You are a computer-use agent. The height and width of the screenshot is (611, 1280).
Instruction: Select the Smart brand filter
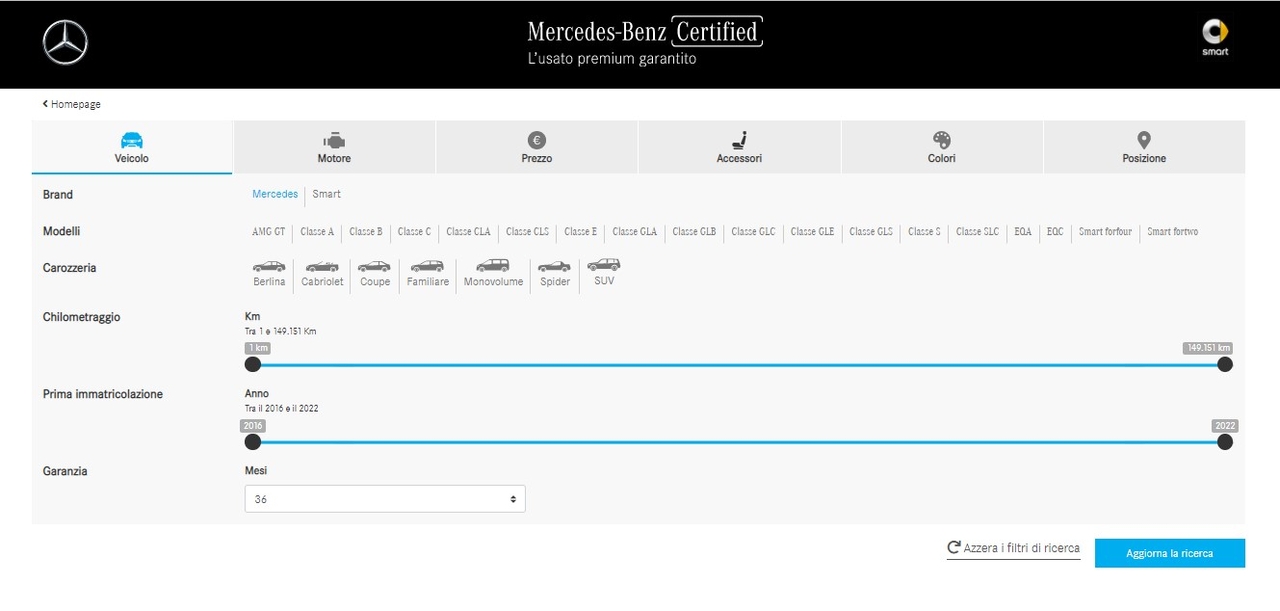(326, 194)
